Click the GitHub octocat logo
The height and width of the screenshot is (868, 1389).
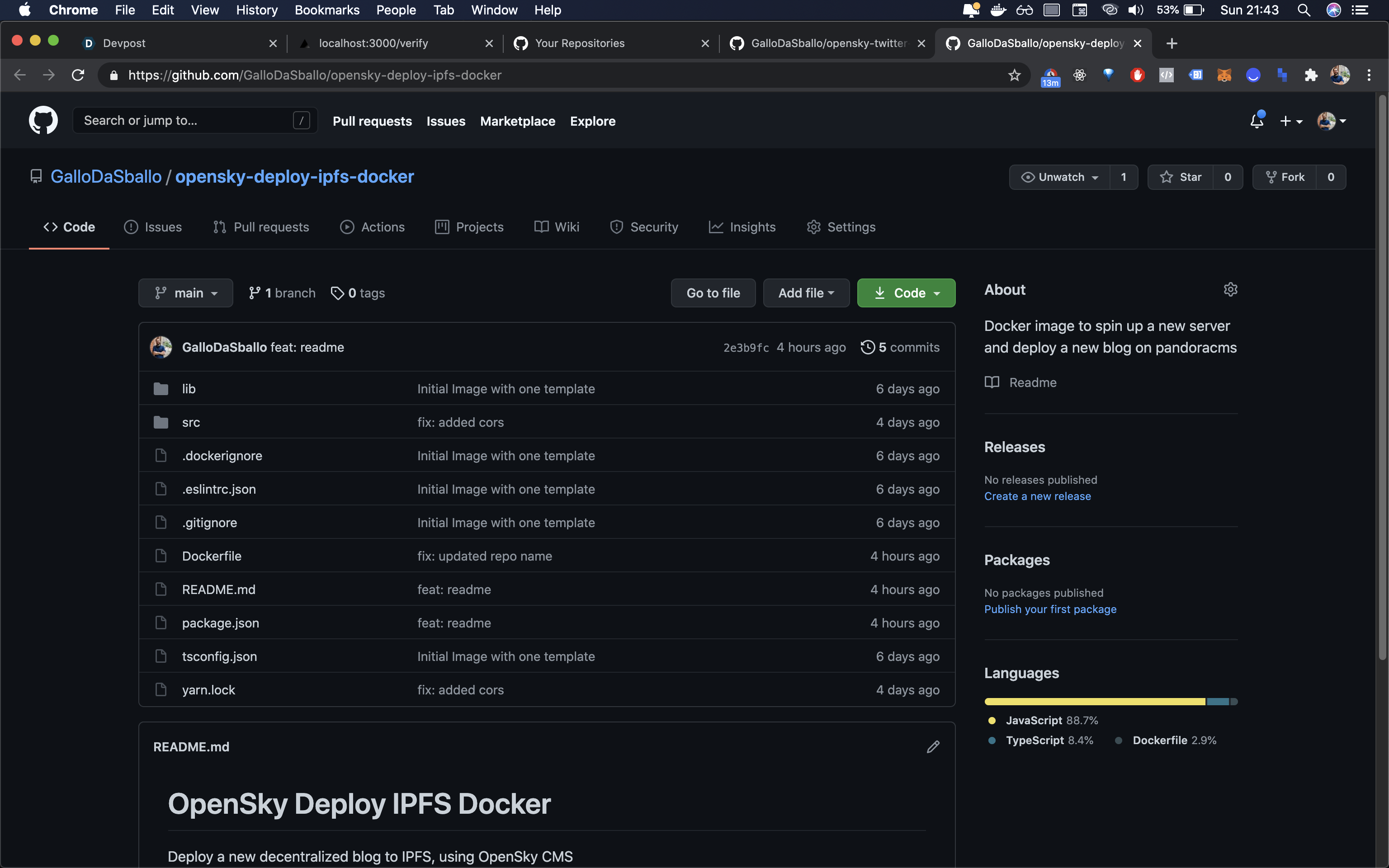(x=43, y=121)
